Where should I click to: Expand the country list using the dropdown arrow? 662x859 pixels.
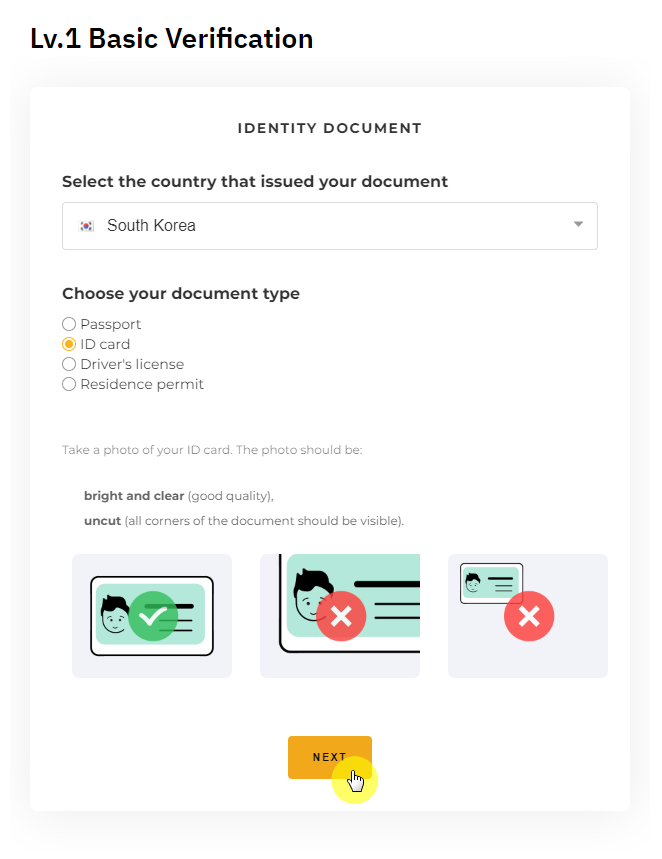[x=578, y=225]
